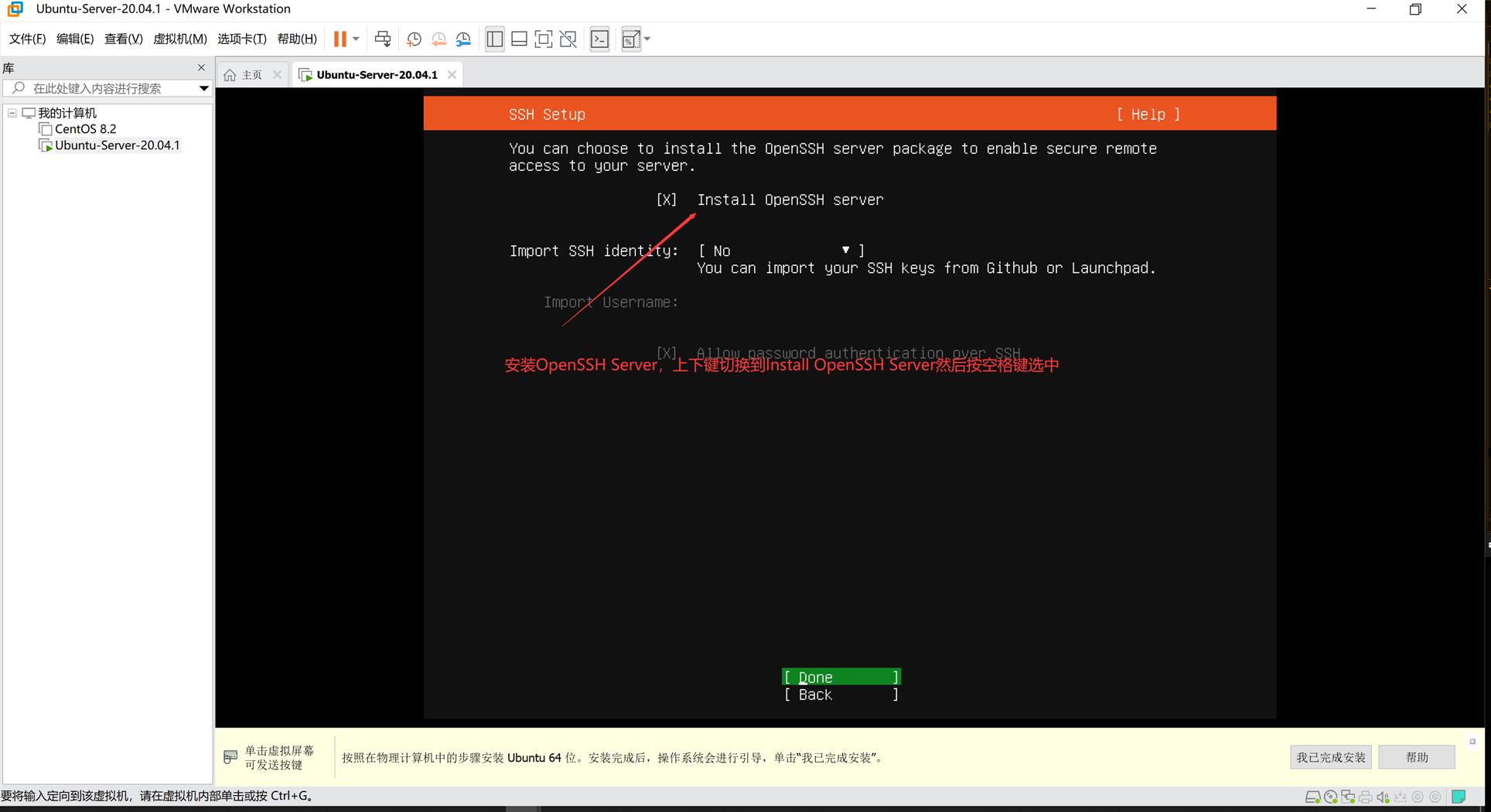Click the sound card status icon
The image size is (1491, 812).
point(1383,797)
